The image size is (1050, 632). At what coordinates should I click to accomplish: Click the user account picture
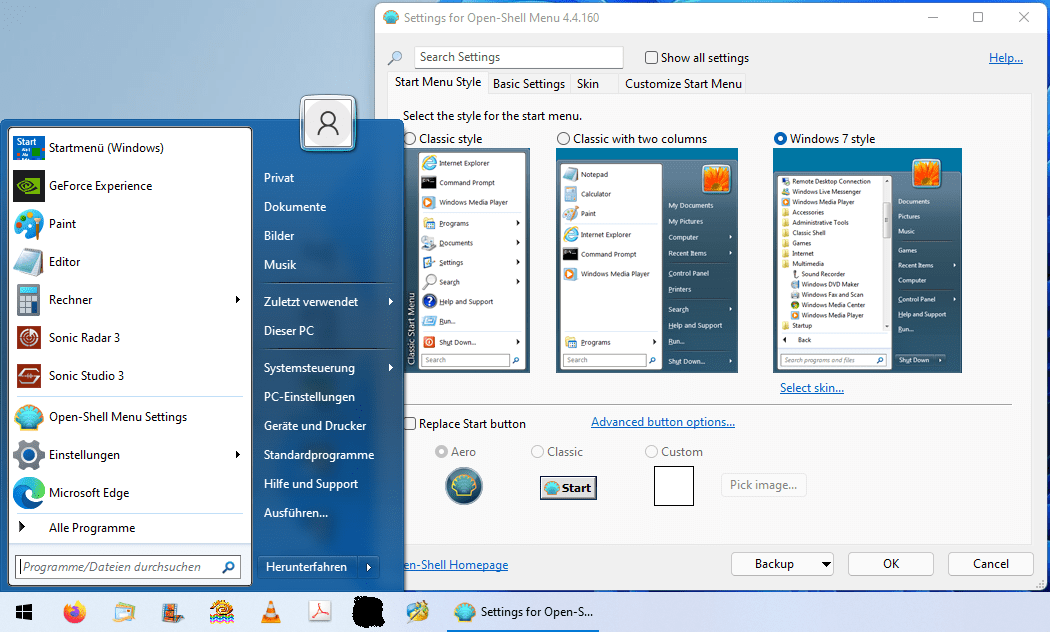(327, 123)
